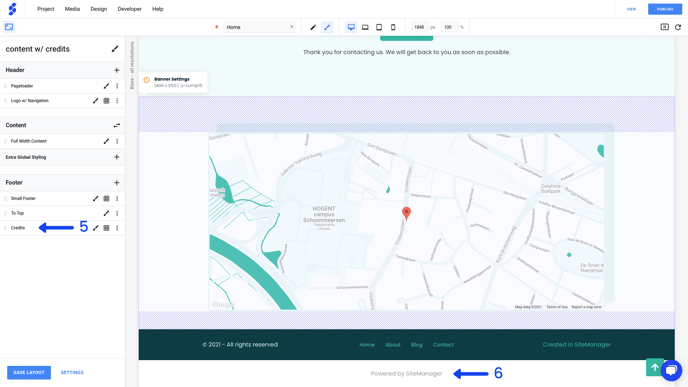
Task: Click the Content swap icon
Action: pyautogui.click(x=117, y=125)
